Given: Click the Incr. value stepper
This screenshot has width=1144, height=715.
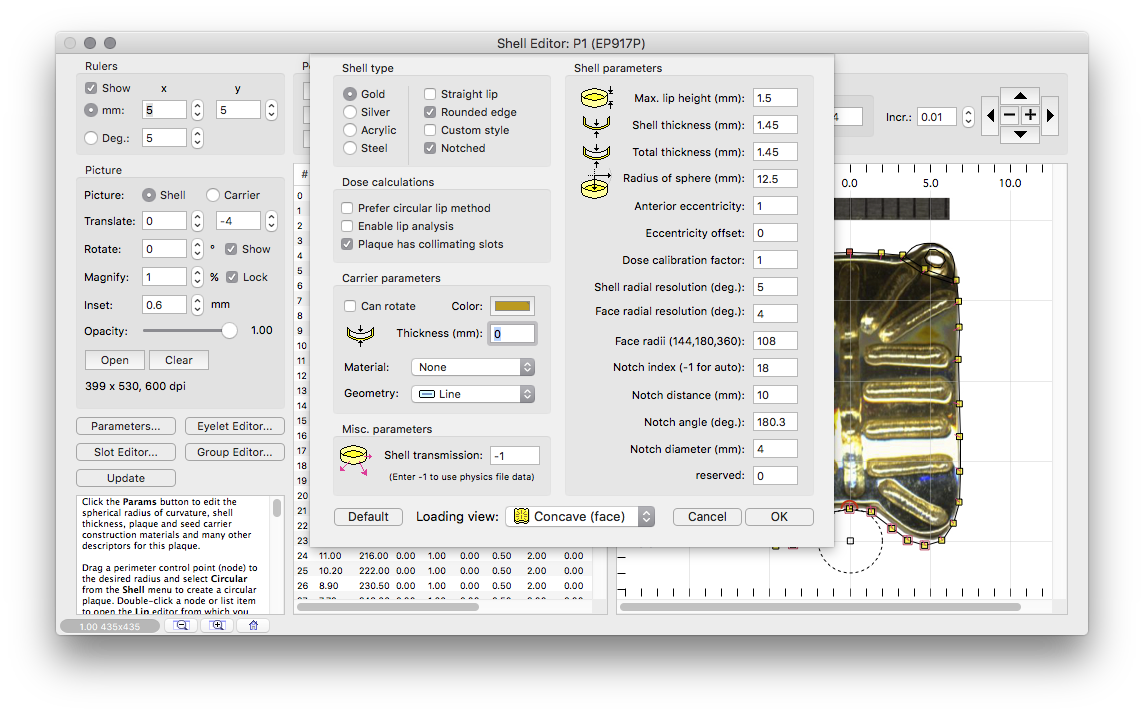Looking at the screenshot, I should click(x=968, y=117).
